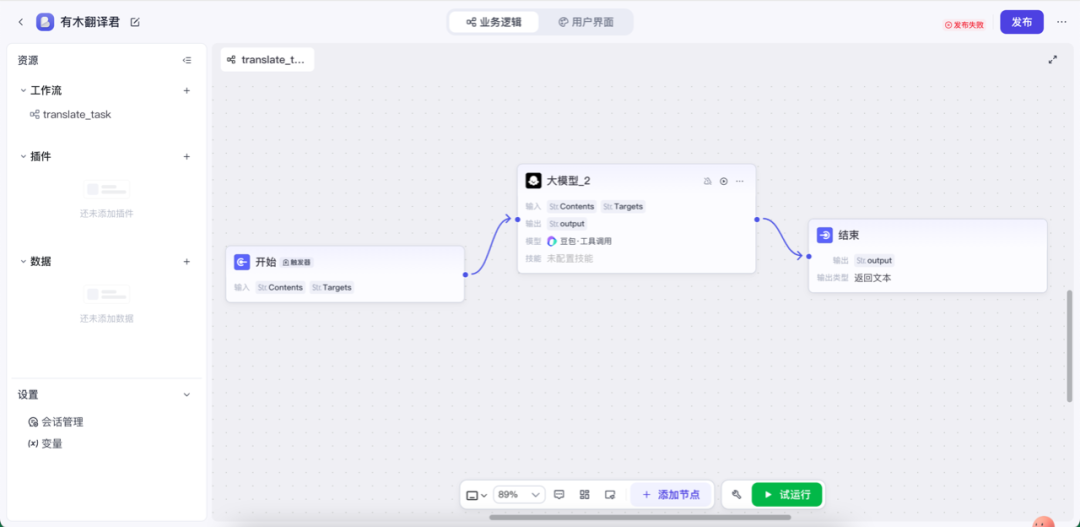The image size is (1080, 527).
Task: Click the 大模型_2 input port
Action: click(x=517, y=220)
